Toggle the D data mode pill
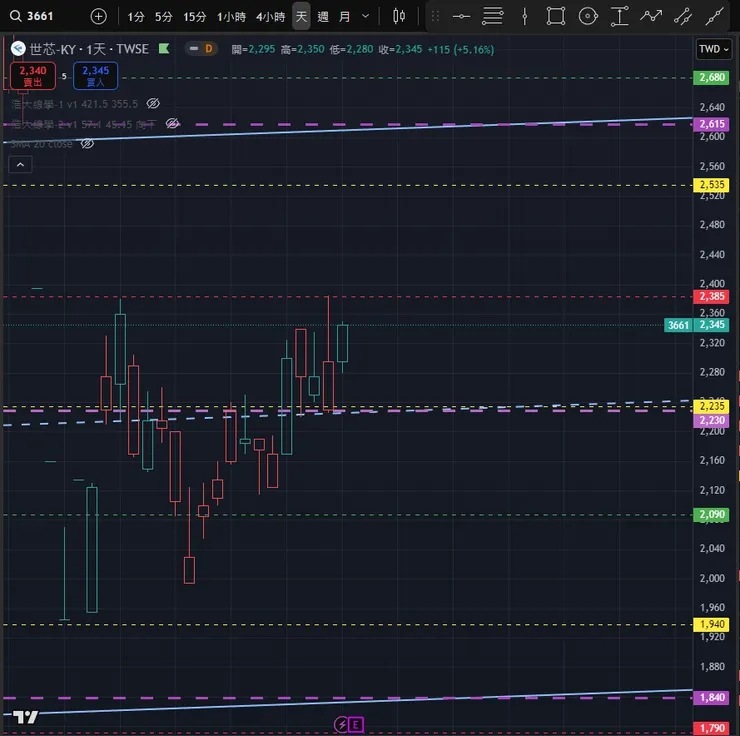Screen dimensions: 740x736 tap(202, 49)
